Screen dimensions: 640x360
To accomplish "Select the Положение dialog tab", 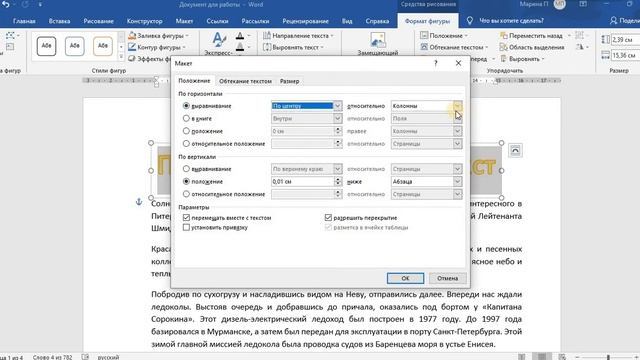I will click(194, 81).
